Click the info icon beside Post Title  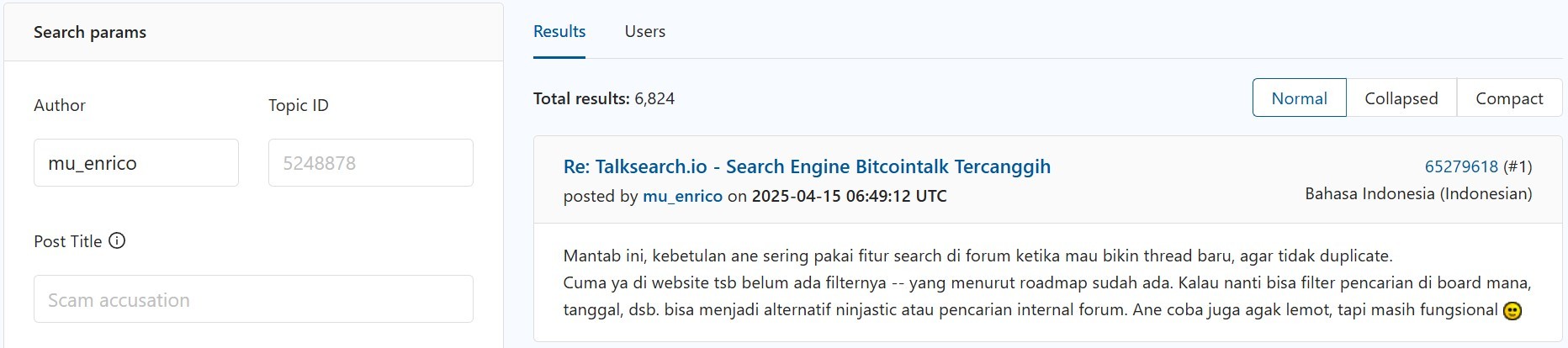(x=118, y=241)
